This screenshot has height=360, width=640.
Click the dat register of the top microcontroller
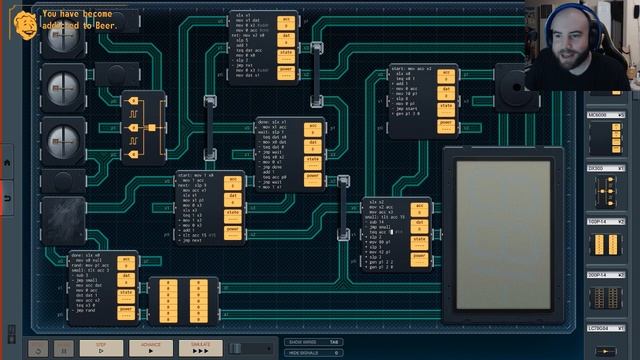(286, 40)
